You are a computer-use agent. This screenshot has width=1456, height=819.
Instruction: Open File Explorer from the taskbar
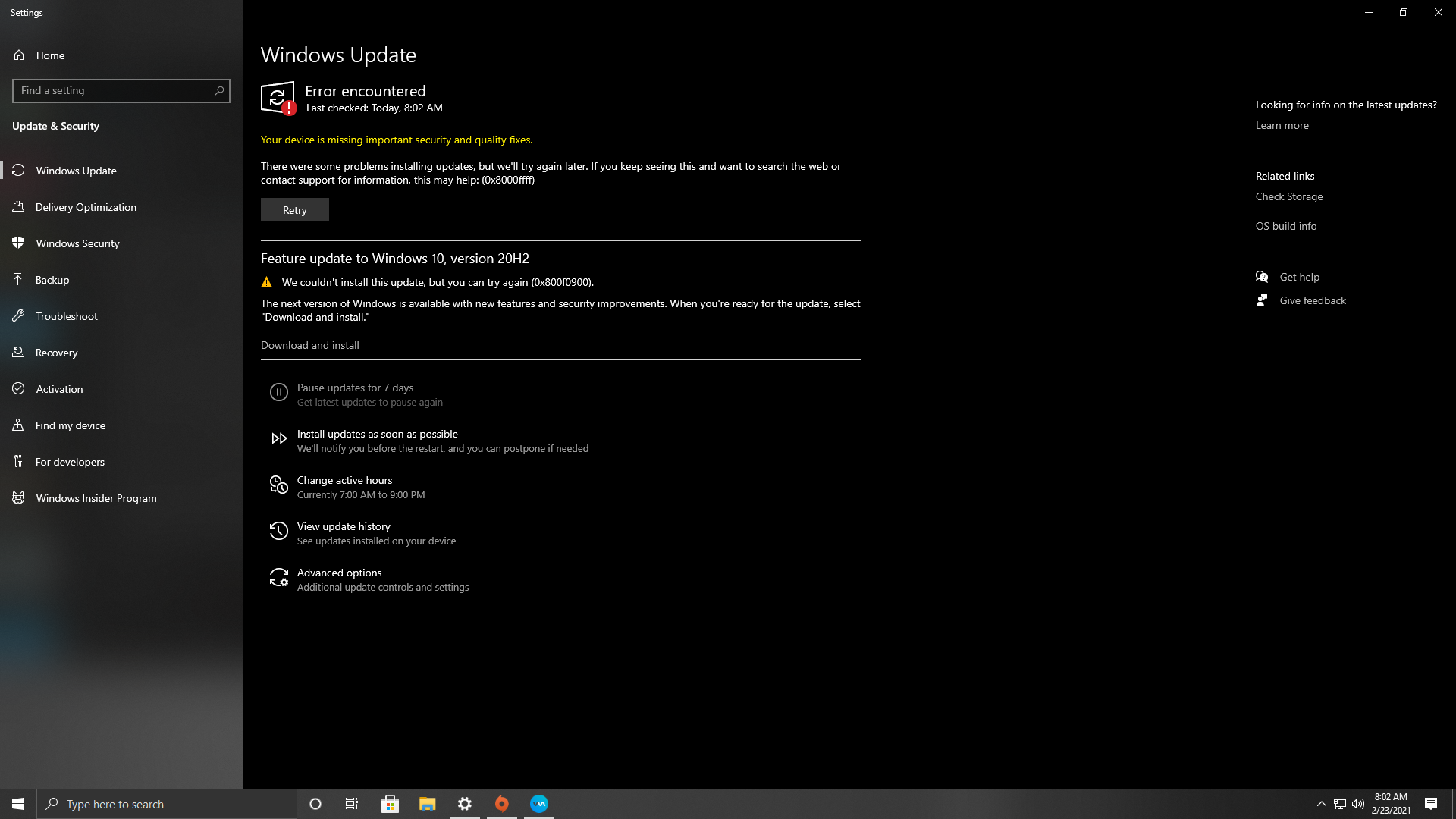tap(428, 804)
